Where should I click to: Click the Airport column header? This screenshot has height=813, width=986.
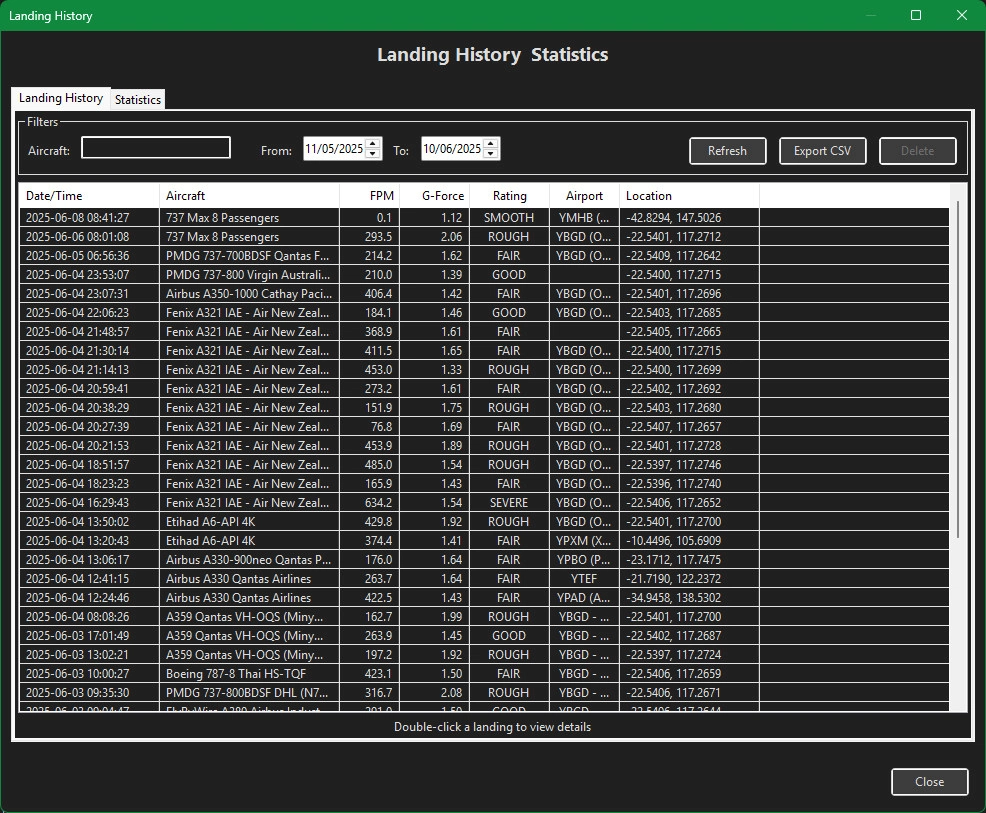(x=584, y=196)
